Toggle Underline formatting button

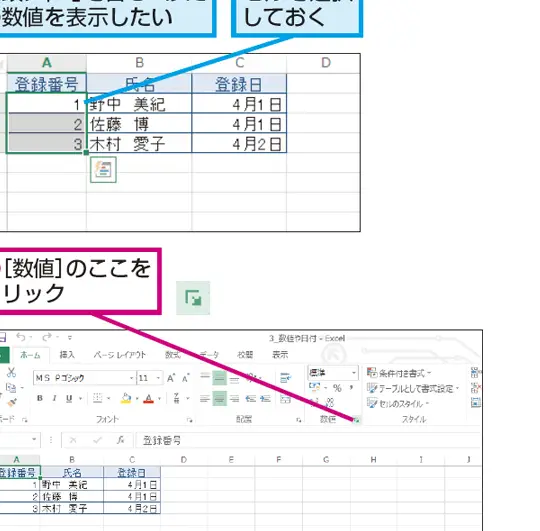69,398
